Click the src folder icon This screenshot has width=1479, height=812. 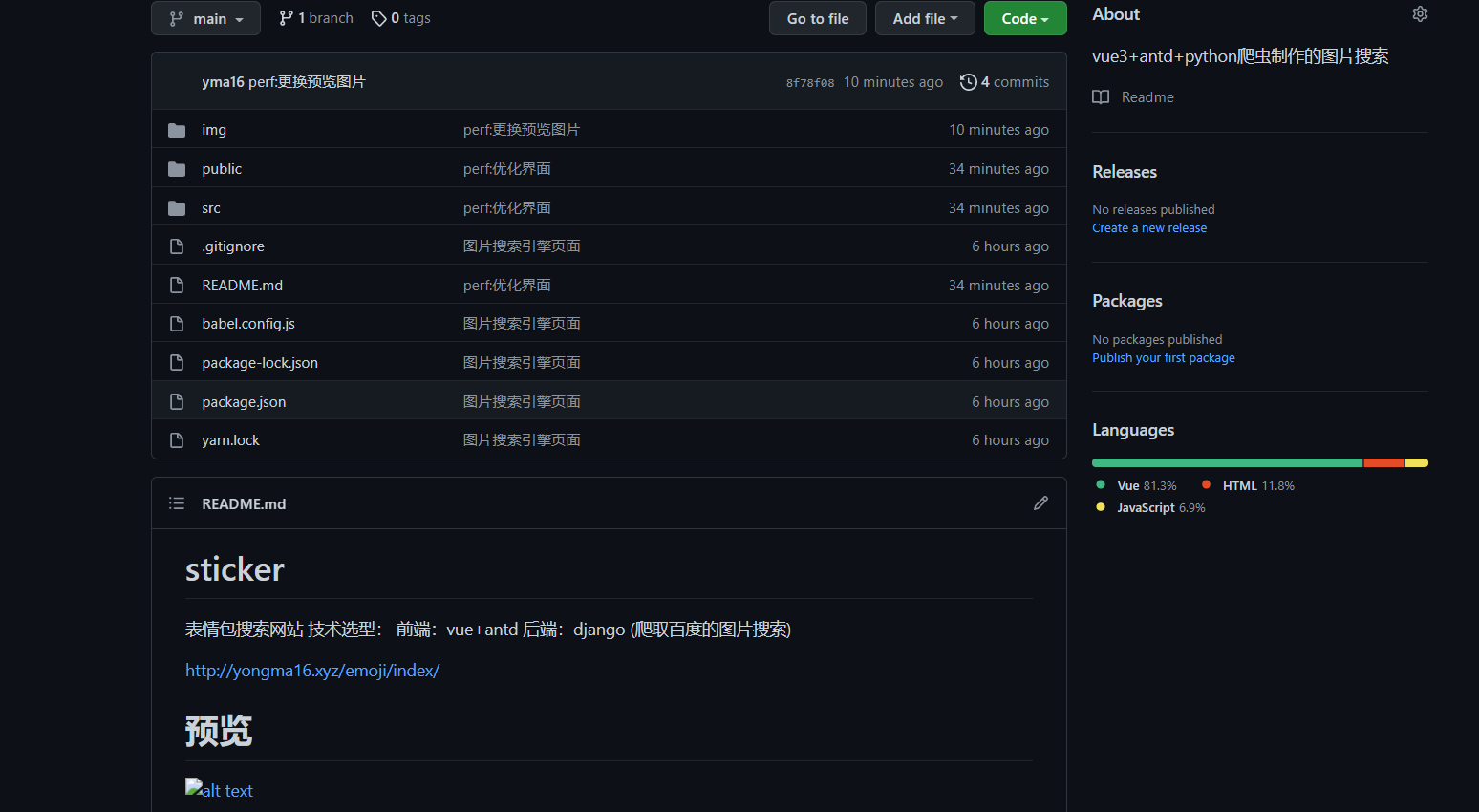(x=177, y=208)
